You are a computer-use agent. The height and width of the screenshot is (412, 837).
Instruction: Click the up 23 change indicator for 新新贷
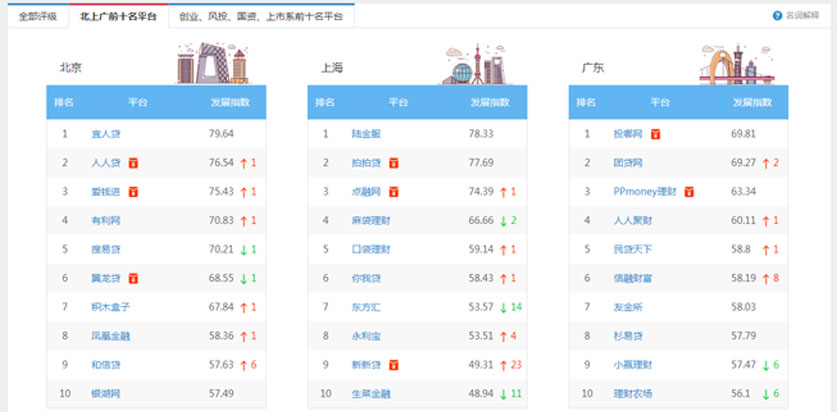(x=510, y=365)
